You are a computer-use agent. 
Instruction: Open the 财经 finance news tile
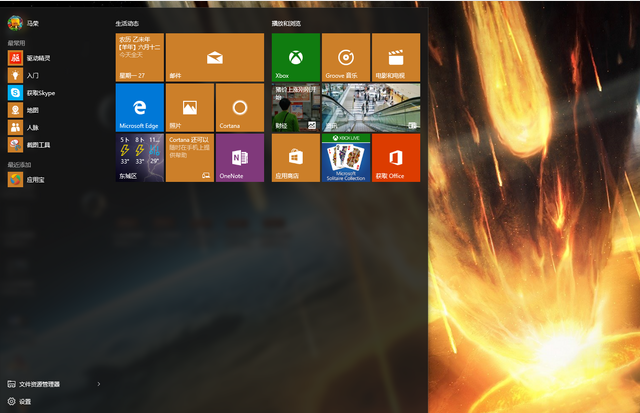296,107
